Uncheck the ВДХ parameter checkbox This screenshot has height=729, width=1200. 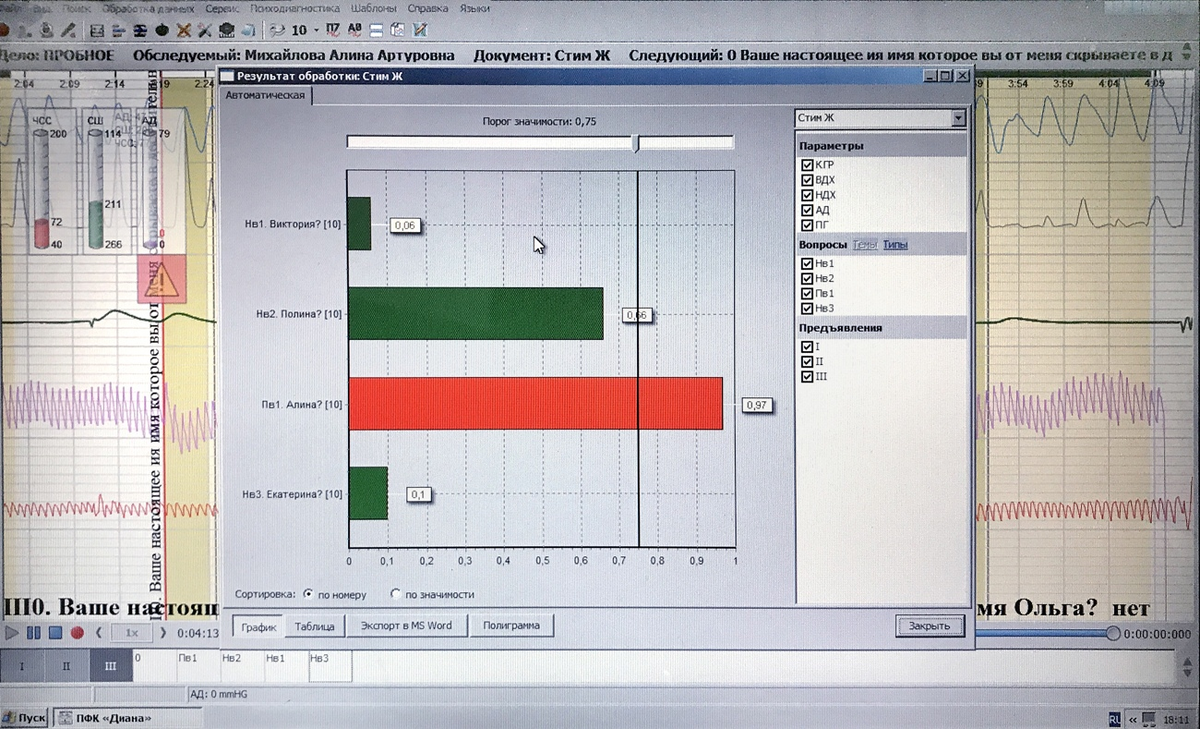(x=807, y=180)
